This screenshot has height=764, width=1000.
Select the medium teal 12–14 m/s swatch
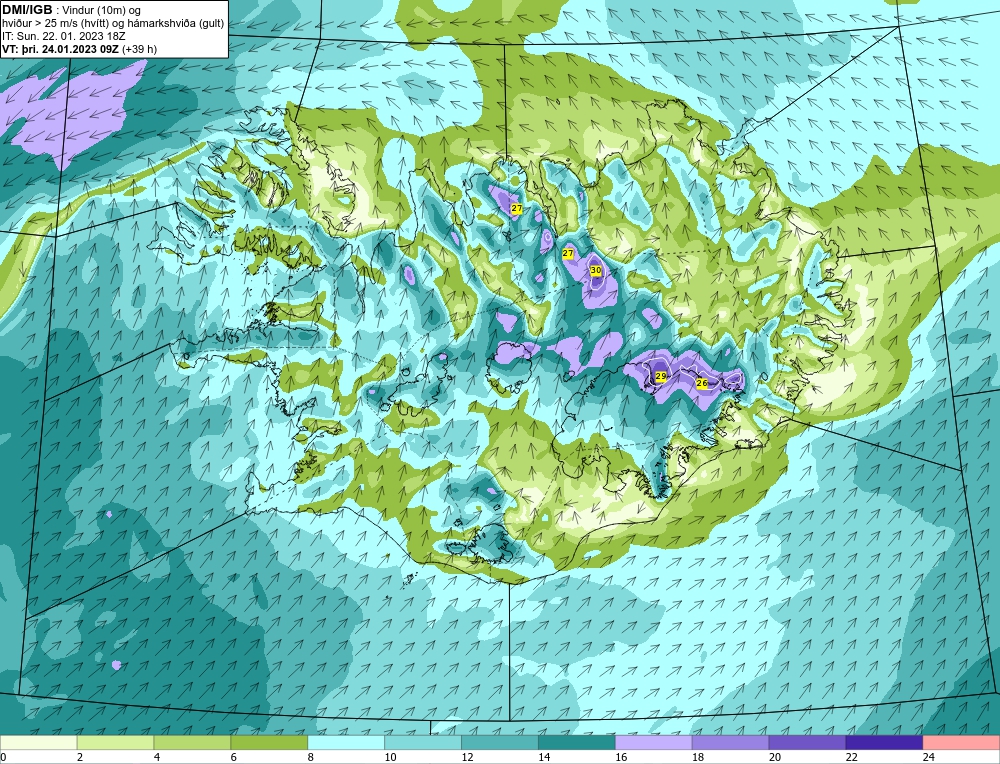pos(500,743)
